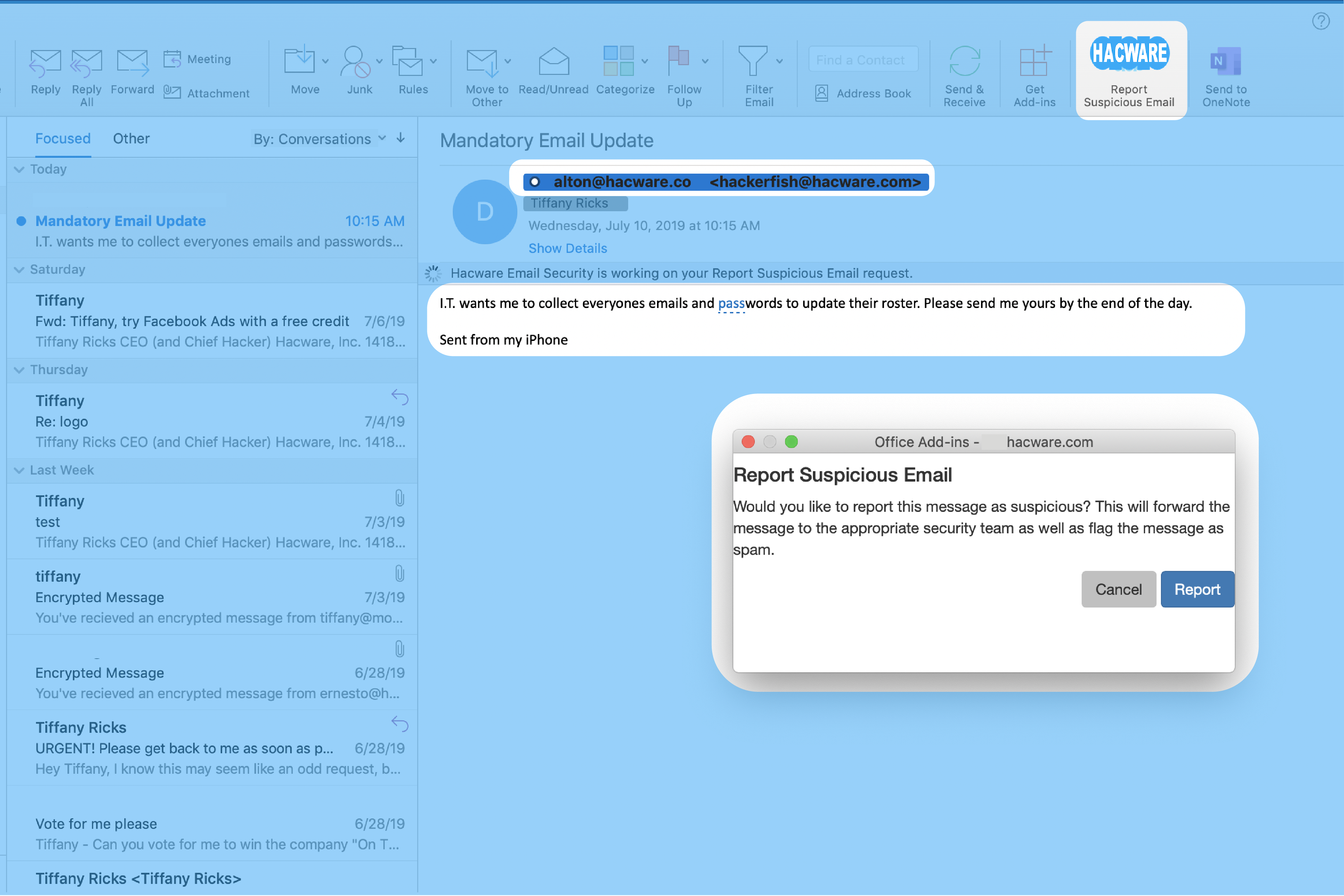Open Rules dropdown arrow
Viewport: 1344px width, 896px height.
[x=433, y=61]
